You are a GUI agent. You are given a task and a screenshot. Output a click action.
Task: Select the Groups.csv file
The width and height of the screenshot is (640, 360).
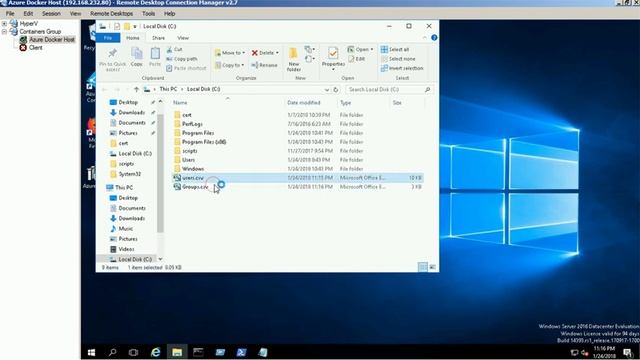195,187
